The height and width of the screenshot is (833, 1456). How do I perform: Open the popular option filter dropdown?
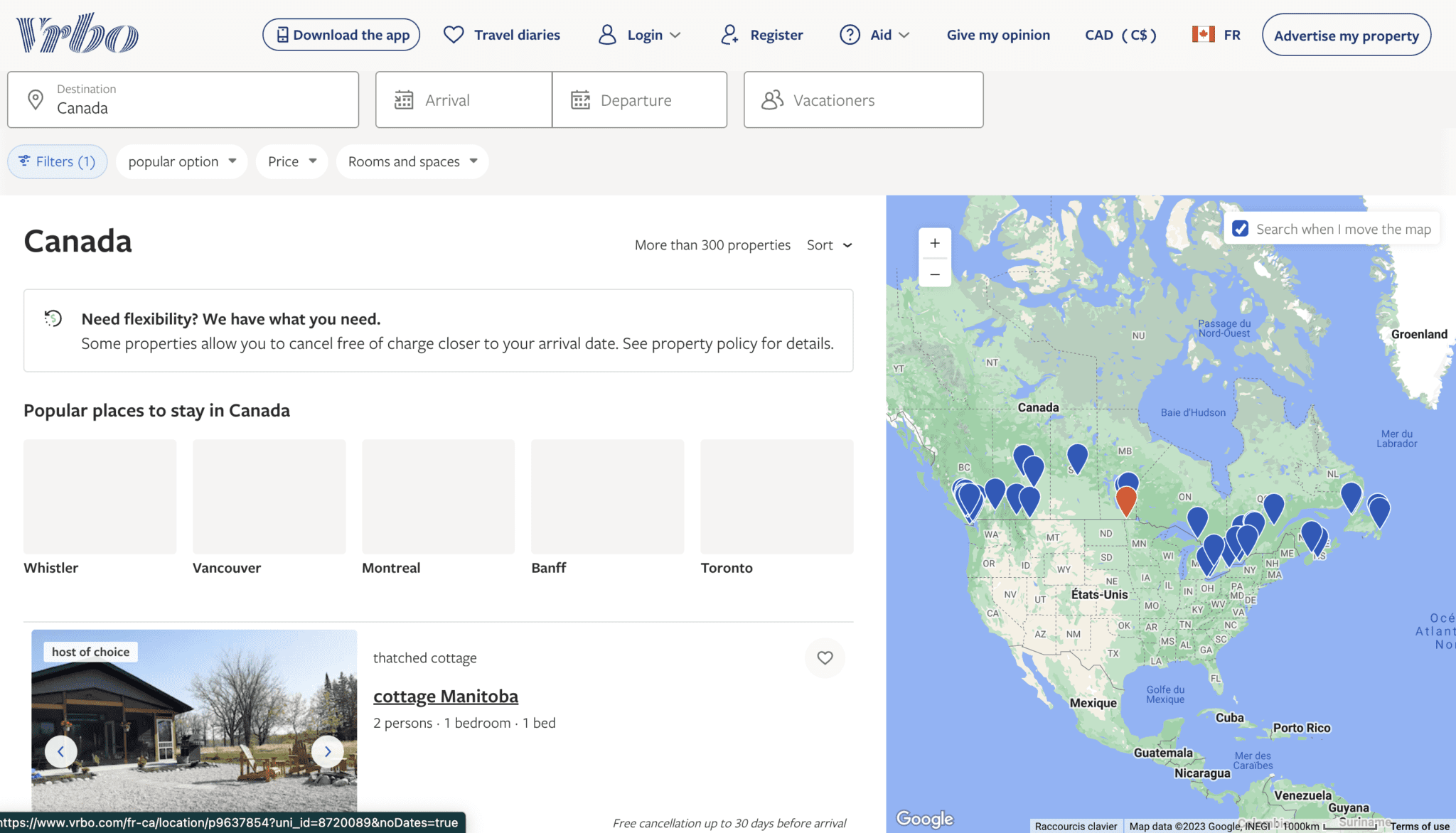(x=182, y=161)
